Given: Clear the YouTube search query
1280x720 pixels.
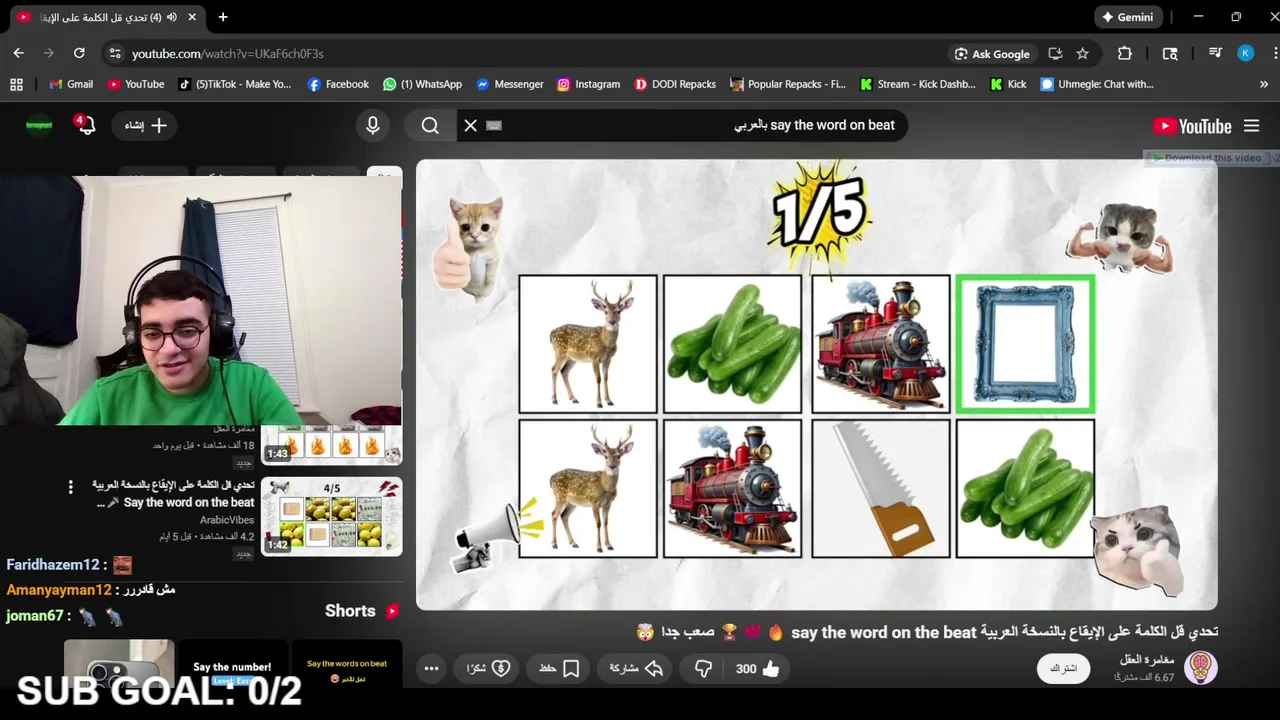Looking at the screenshot, I should click(x=470, y=125).
